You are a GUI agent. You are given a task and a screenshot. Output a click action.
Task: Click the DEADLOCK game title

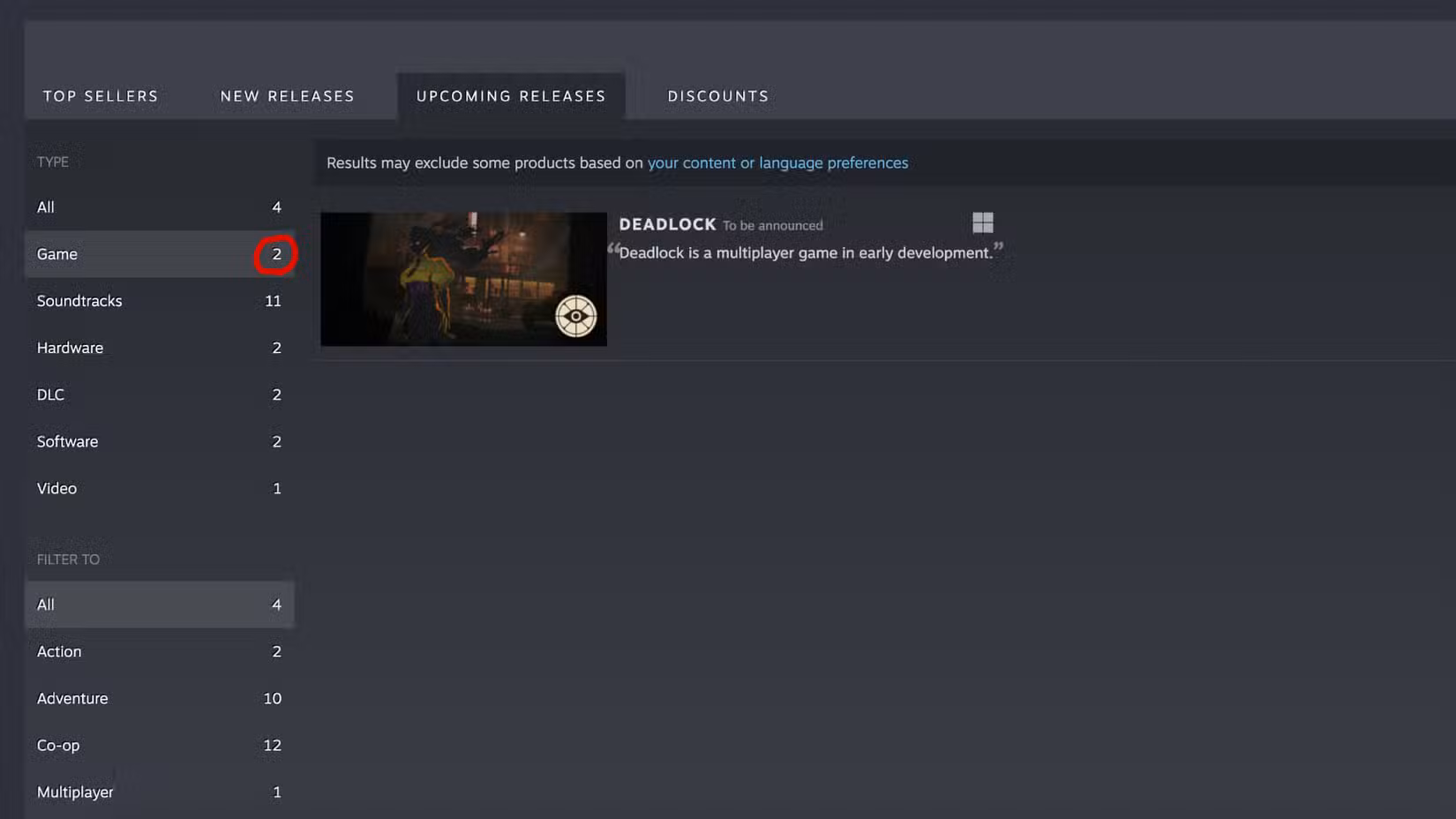(667, 224)
